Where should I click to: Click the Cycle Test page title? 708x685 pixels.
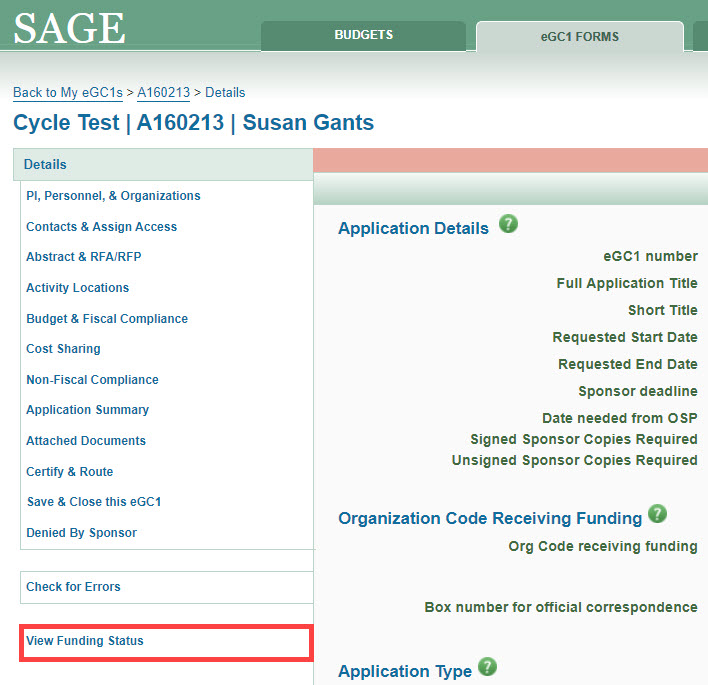[x=193, y=123]
